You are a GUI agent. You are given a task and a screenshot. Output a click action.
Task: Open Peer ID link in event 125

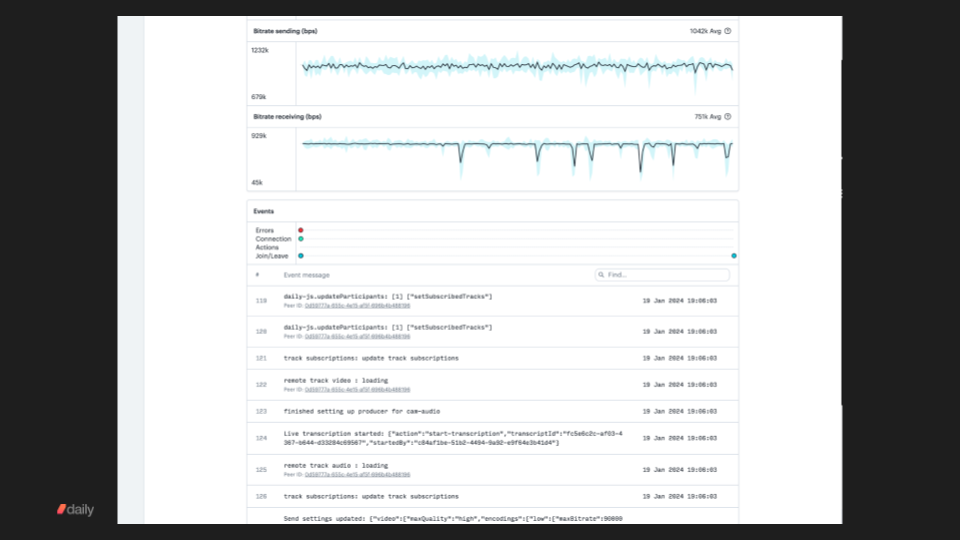click(357, 474)
